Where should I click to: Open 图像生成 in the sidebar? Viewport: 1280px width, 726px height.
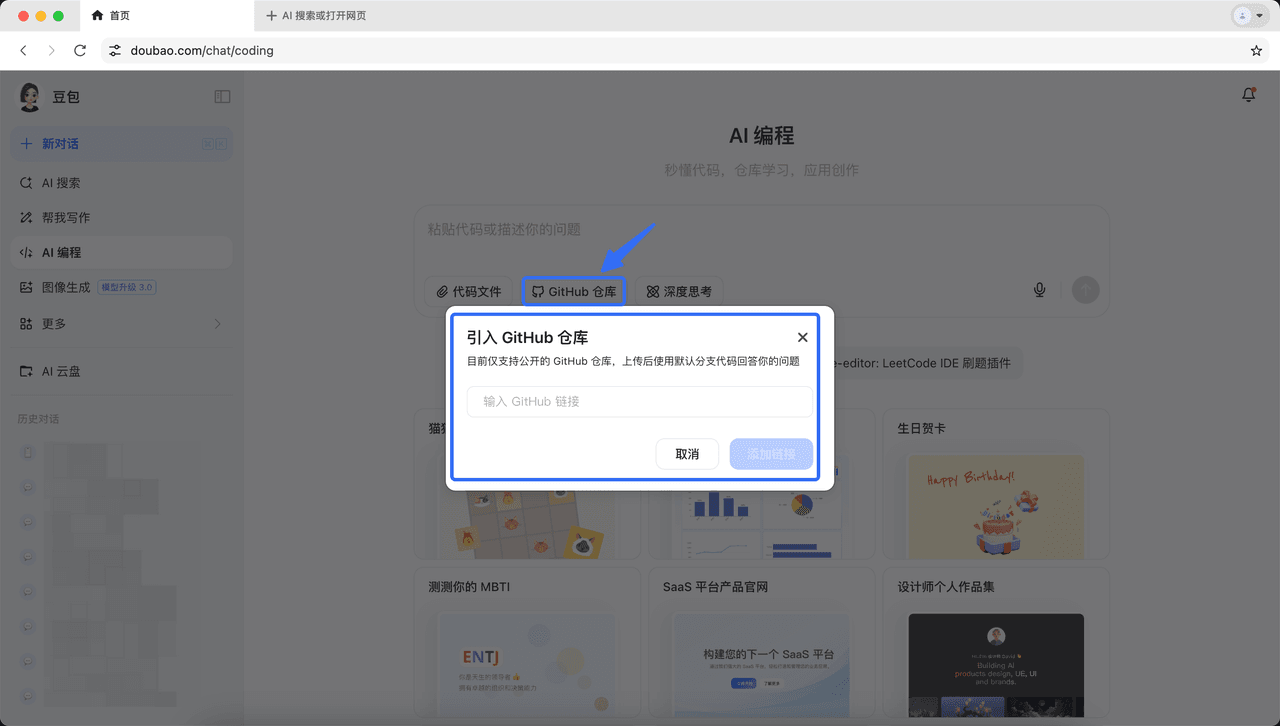pyautogui.click(x=66, y=288)
